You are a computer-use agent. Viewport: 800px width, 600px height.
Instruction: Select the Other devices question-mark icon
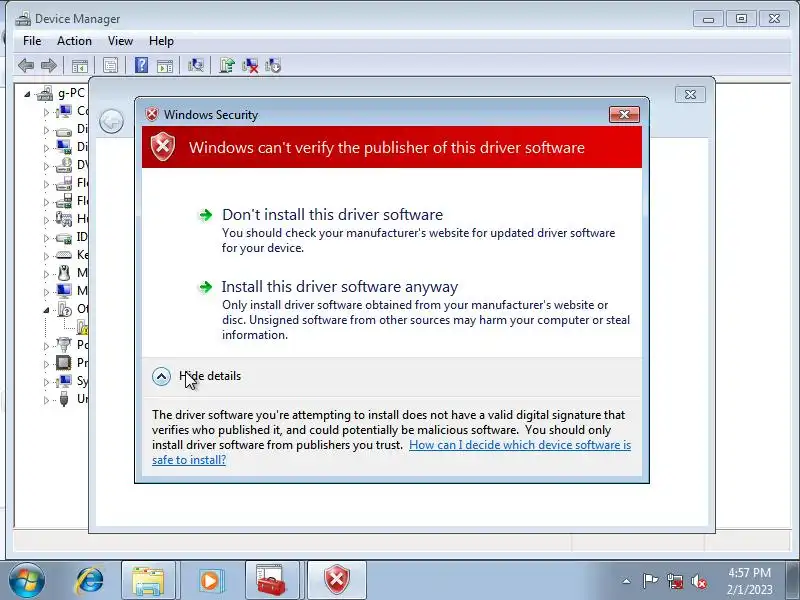64,309
